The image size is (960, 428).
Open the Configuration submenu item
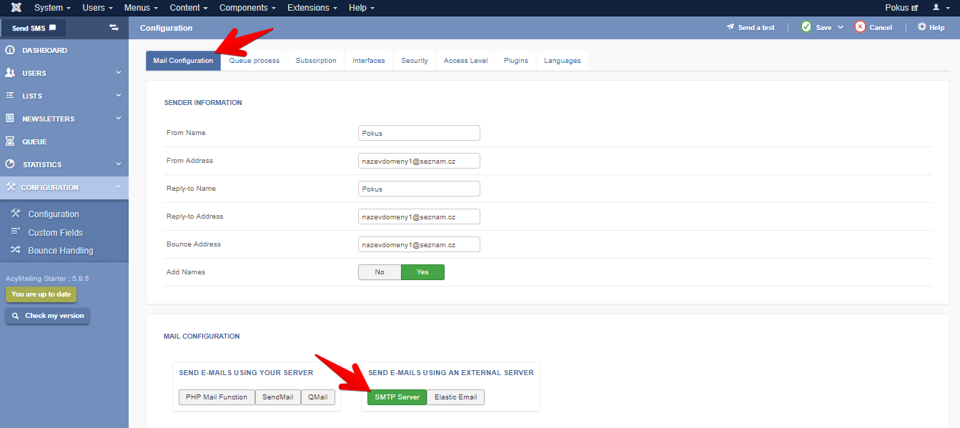click(x=53, y=214)
